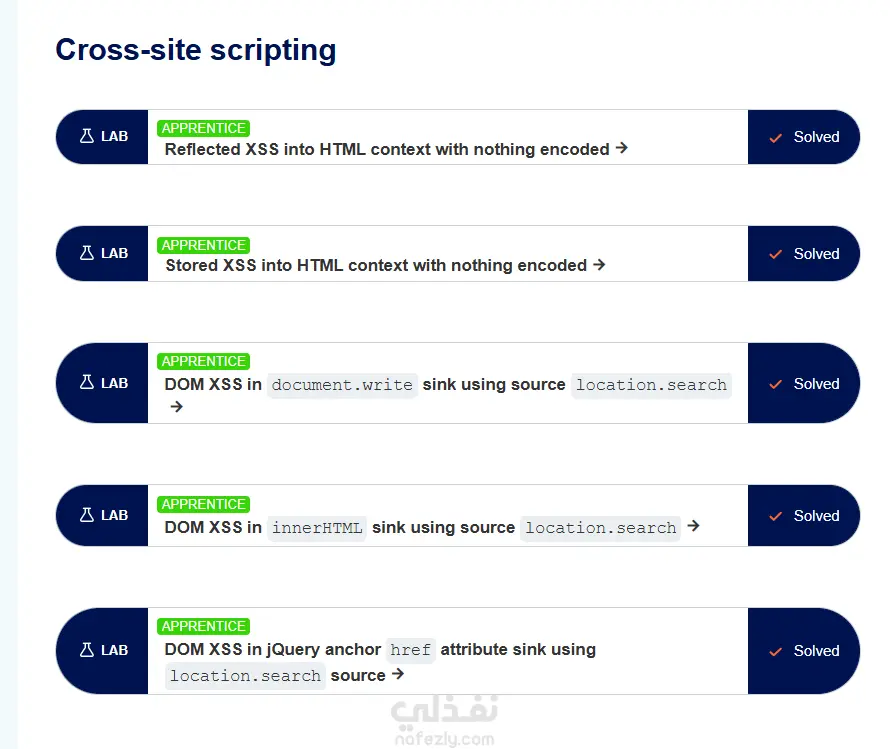This screenshot has height=749, width=890.
Task: Click checkmark on Reflected XSS Solved status
Action: [x=775, y=137]
